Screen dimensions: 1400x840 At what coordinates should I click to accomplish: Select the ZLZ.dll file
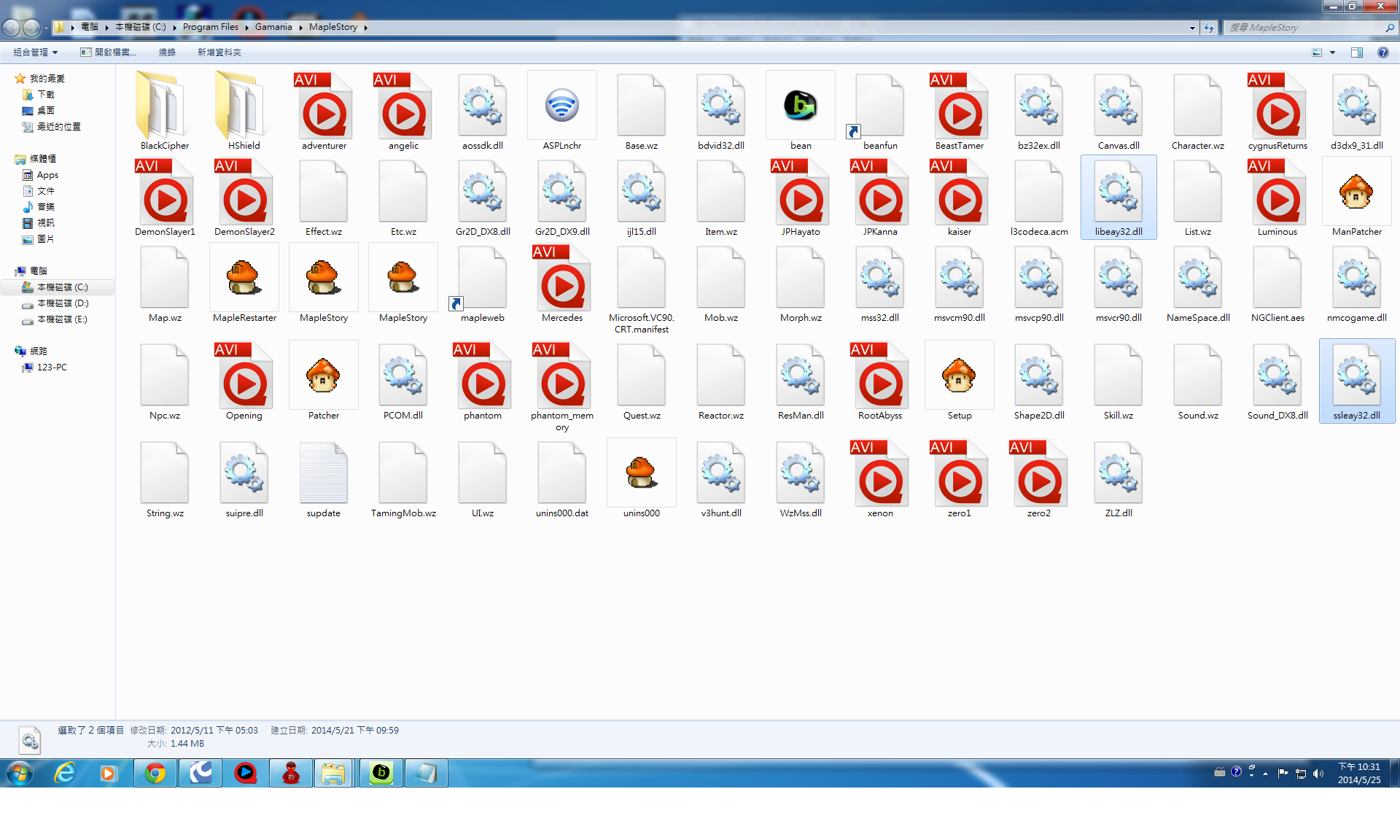pos(1119,478)
